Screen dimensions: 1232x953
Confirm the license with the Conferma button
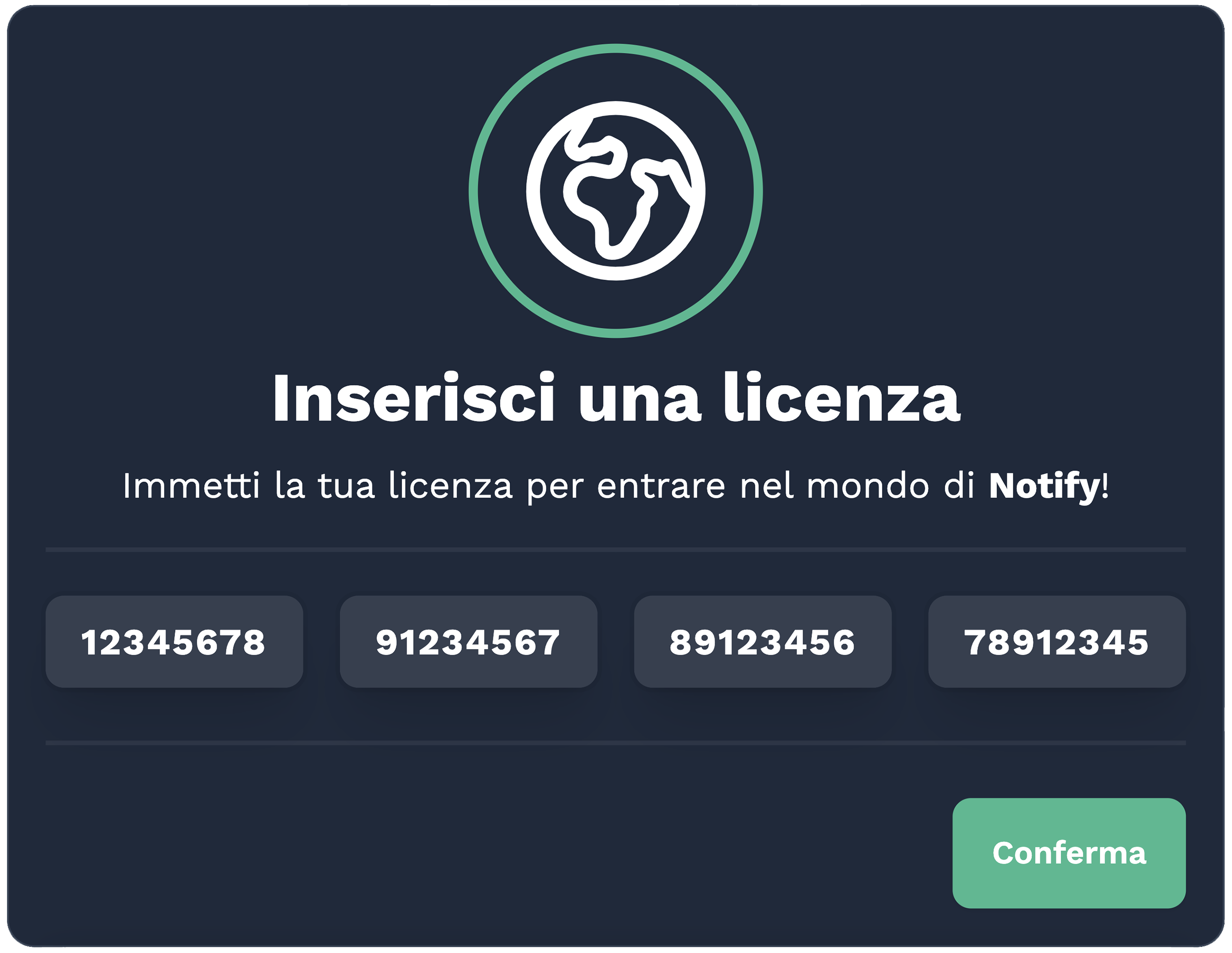[1069, 853]
